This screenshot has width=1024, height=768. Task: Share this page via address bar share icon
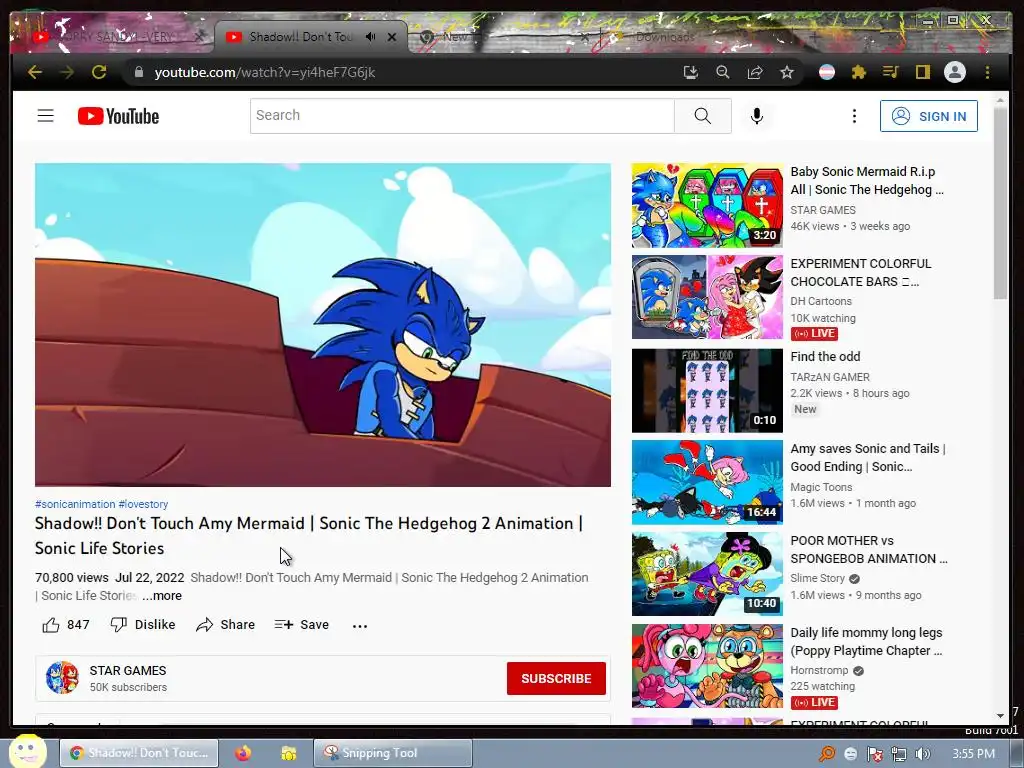tap(755, 72)
